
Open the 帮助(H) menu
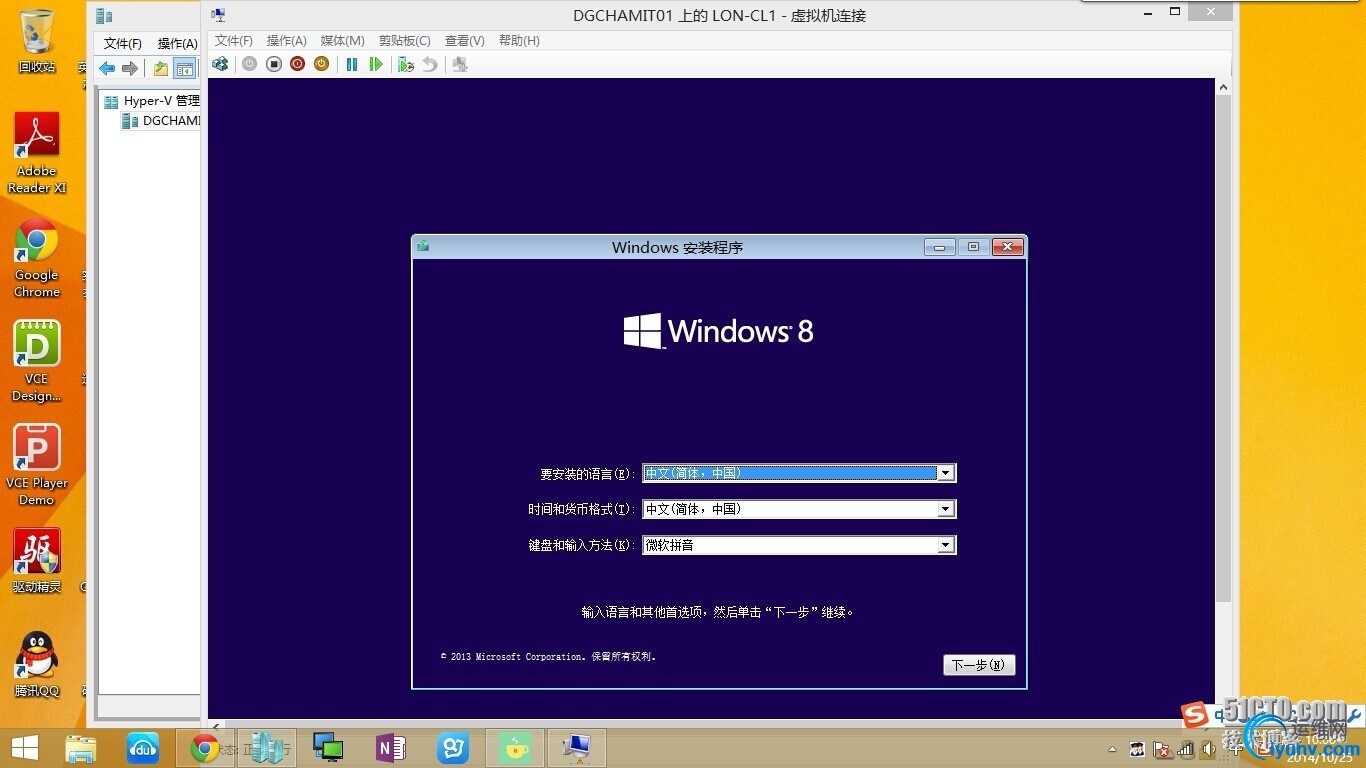click(519, 41)
